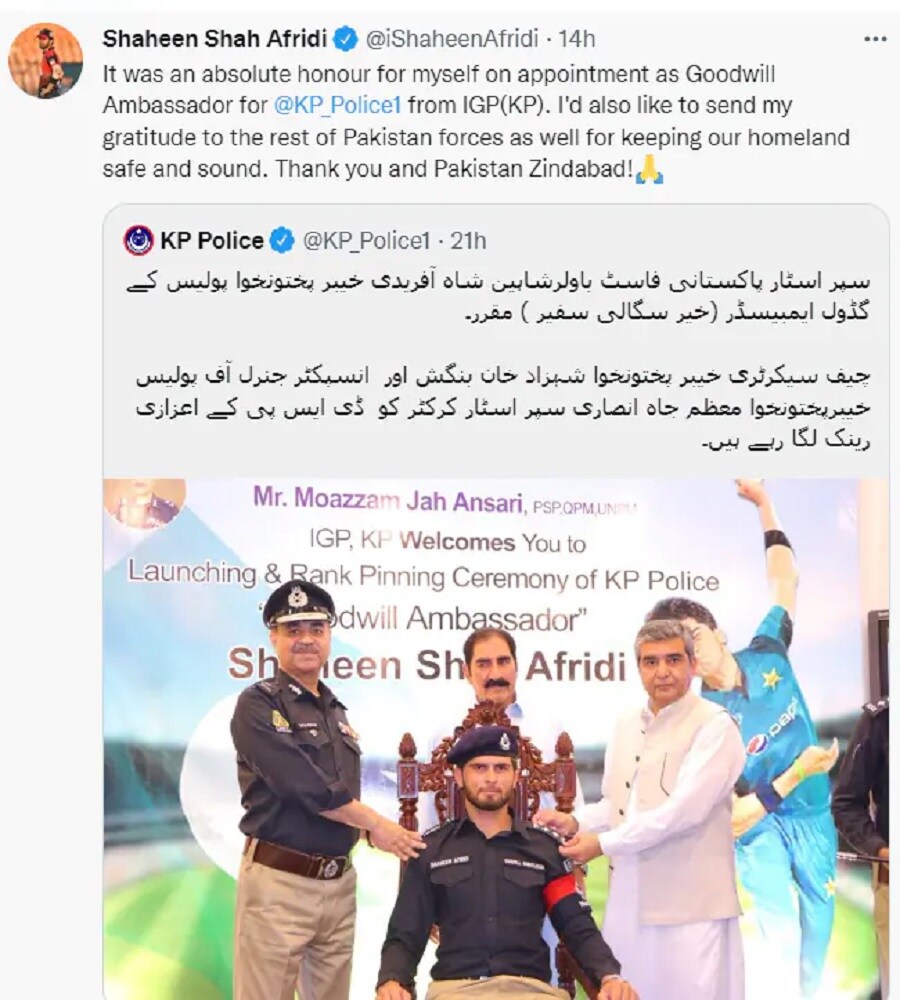This screenshot has width=900, height=1000.
Task: Click the Moazzam Jah Ansari banner heading
Action: coord(445,500)
